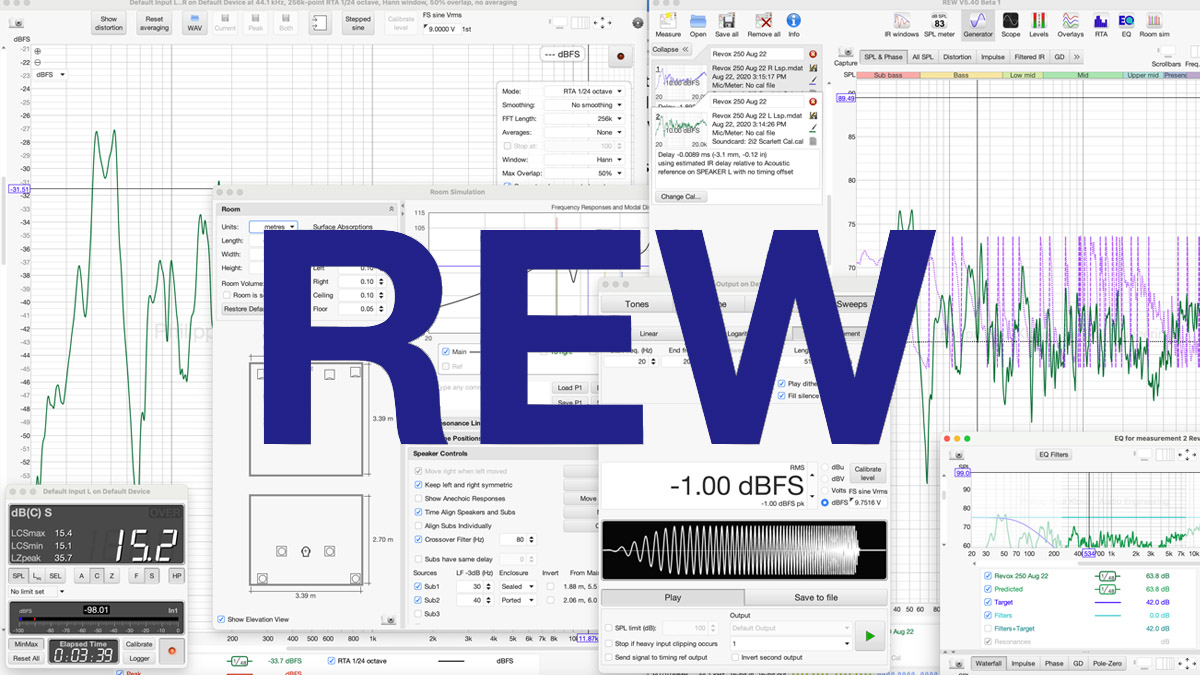1200x675 pixels.
Task: Click the Levels meter icon
Action: pos(1039,20)
